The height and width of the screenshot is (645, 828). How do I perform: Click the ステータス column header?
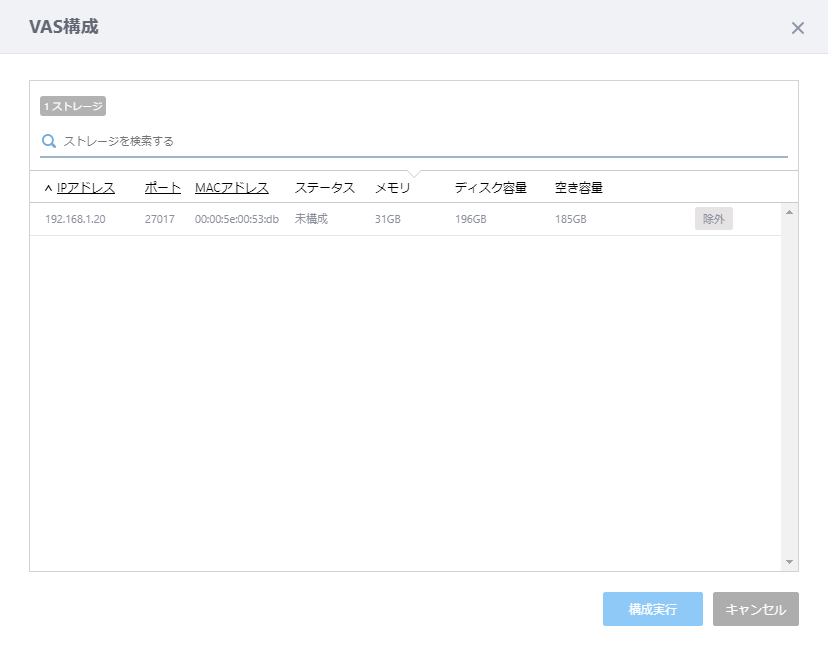click(x=324, y=188)
